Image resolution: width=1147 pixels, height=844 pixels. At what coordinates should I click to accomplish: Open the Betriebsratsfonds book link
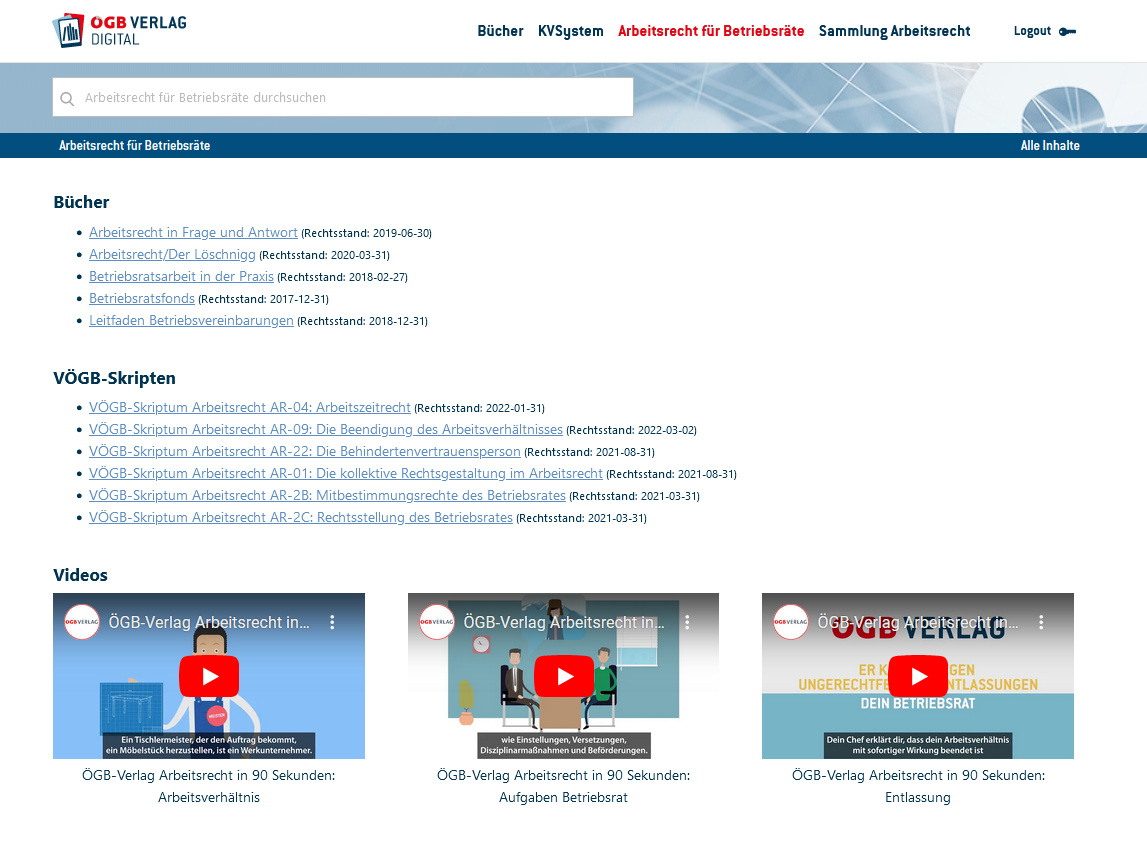coord(142,298)
